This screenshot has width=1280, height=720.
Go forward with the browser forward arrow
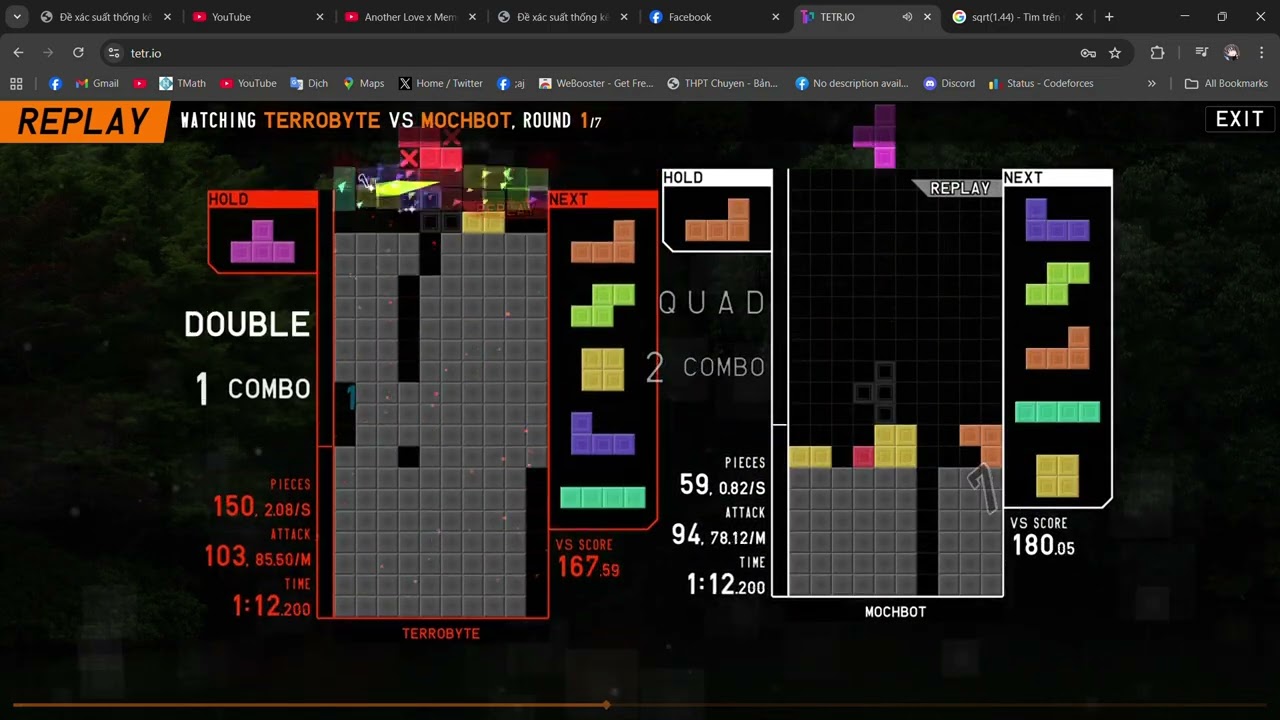click(48, 53)
